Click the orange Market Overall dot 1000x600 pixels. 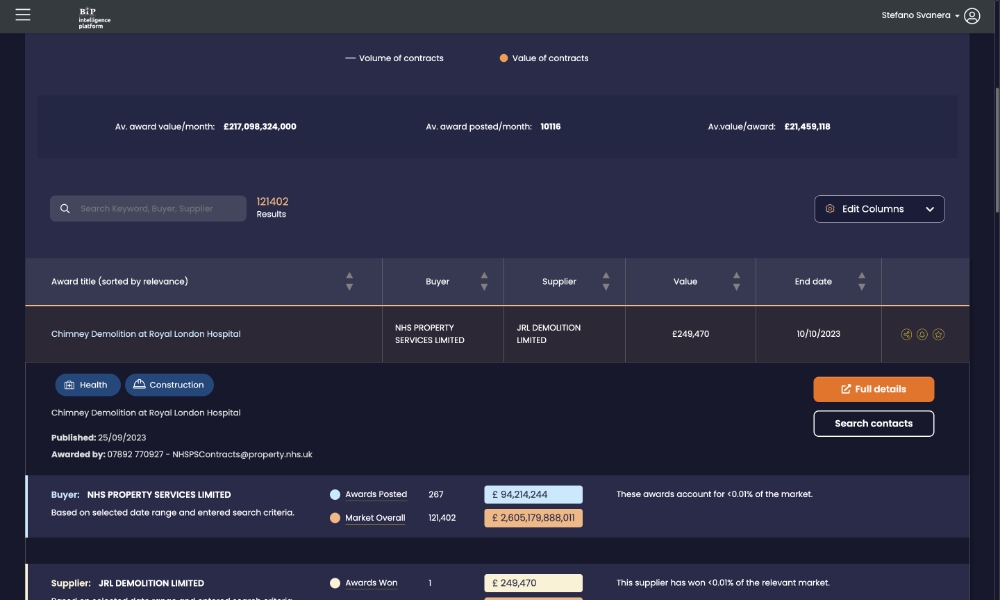[x=335, y=518]
